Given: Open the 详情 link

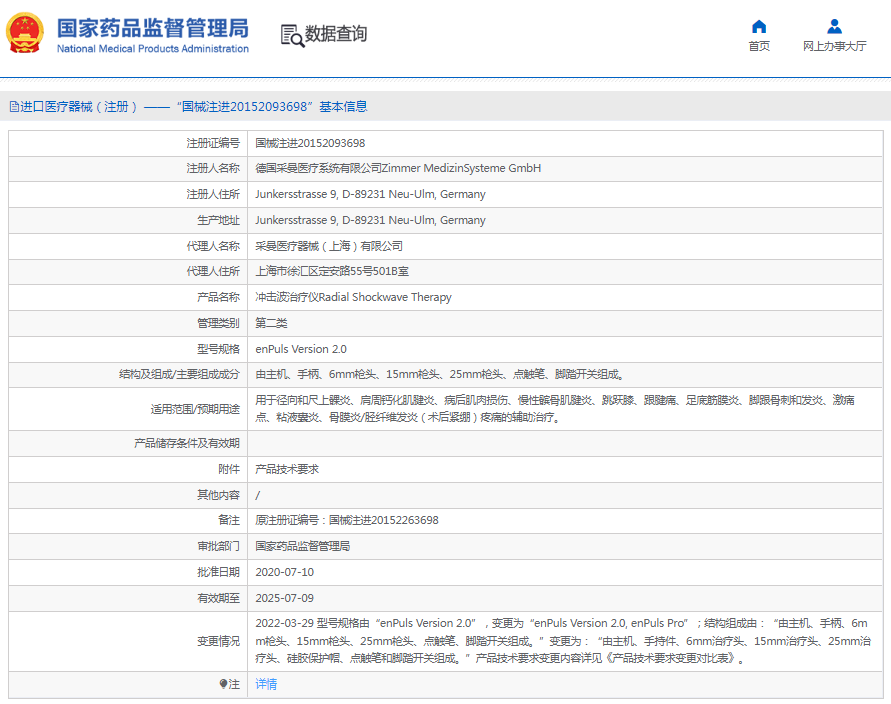Looking at the screenshot, I should tap(266, 684).
